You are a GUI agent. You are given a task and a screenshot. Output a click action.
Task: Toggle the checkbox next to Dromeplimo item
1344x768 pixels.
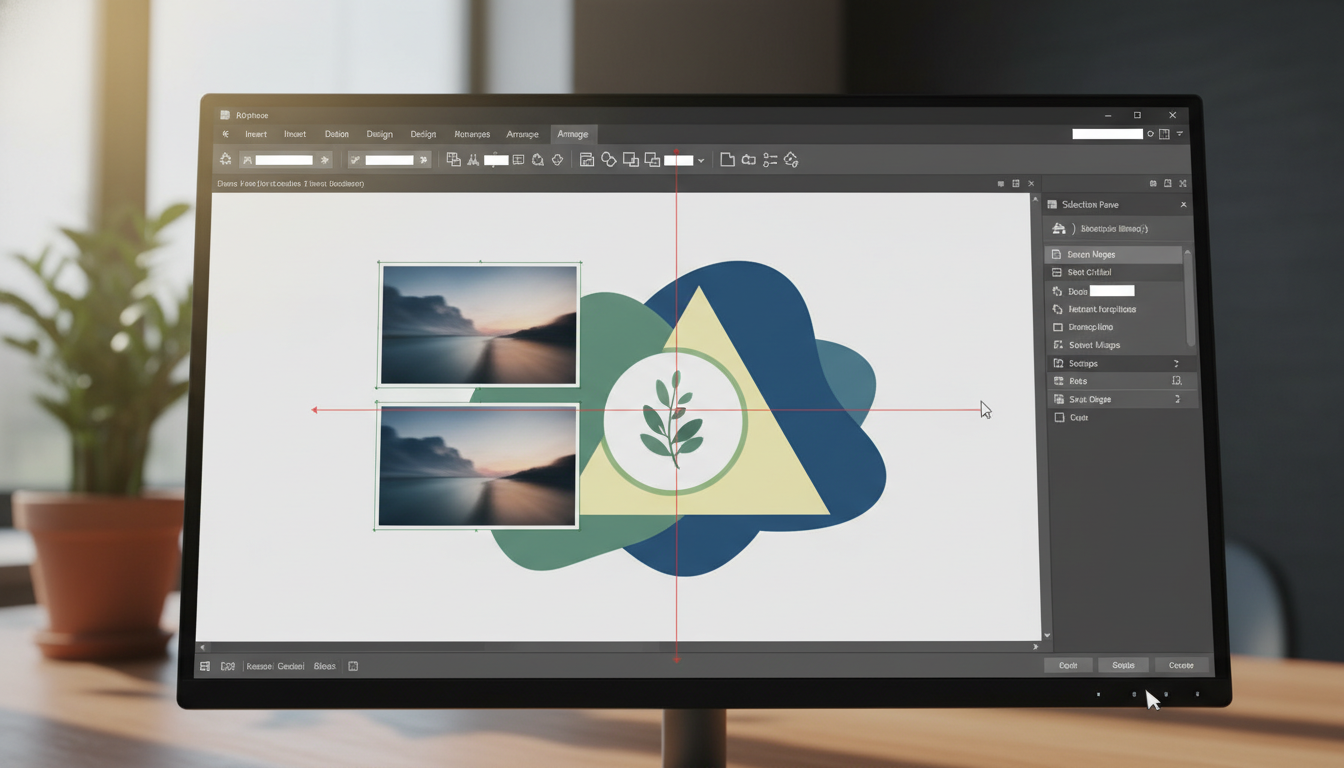(1058, 327)
